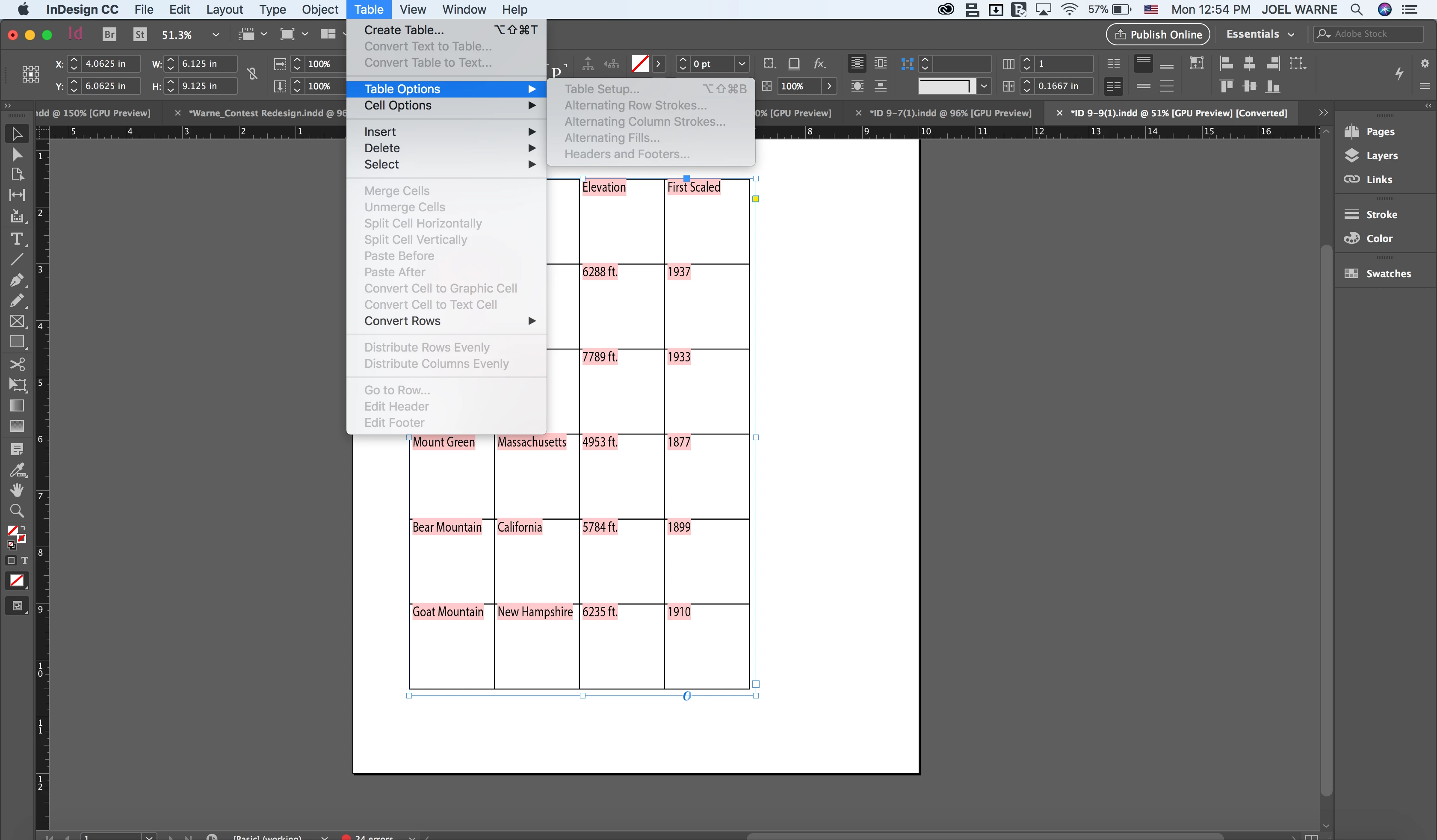Select the Hand tool
The image size is (1437, 840).
point(17,490)
